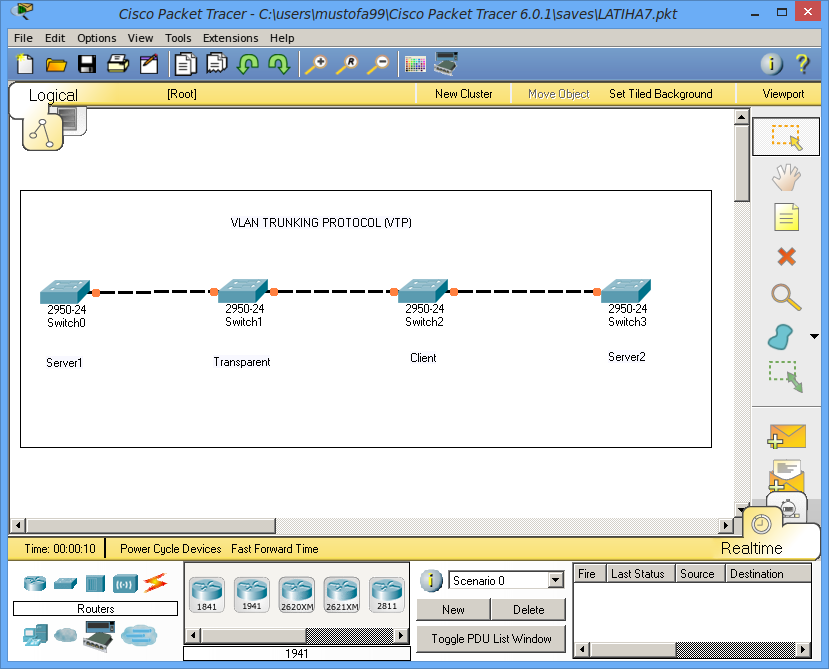This screenshot has width=829, height=669.
Task: Pick the 1941 router thumbnail
Action: [252, 595]
